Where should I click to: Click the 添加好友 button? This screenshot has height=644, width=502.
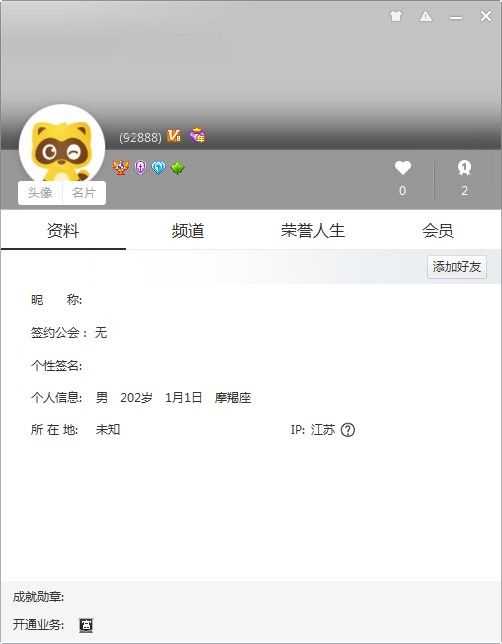(457, 267)
